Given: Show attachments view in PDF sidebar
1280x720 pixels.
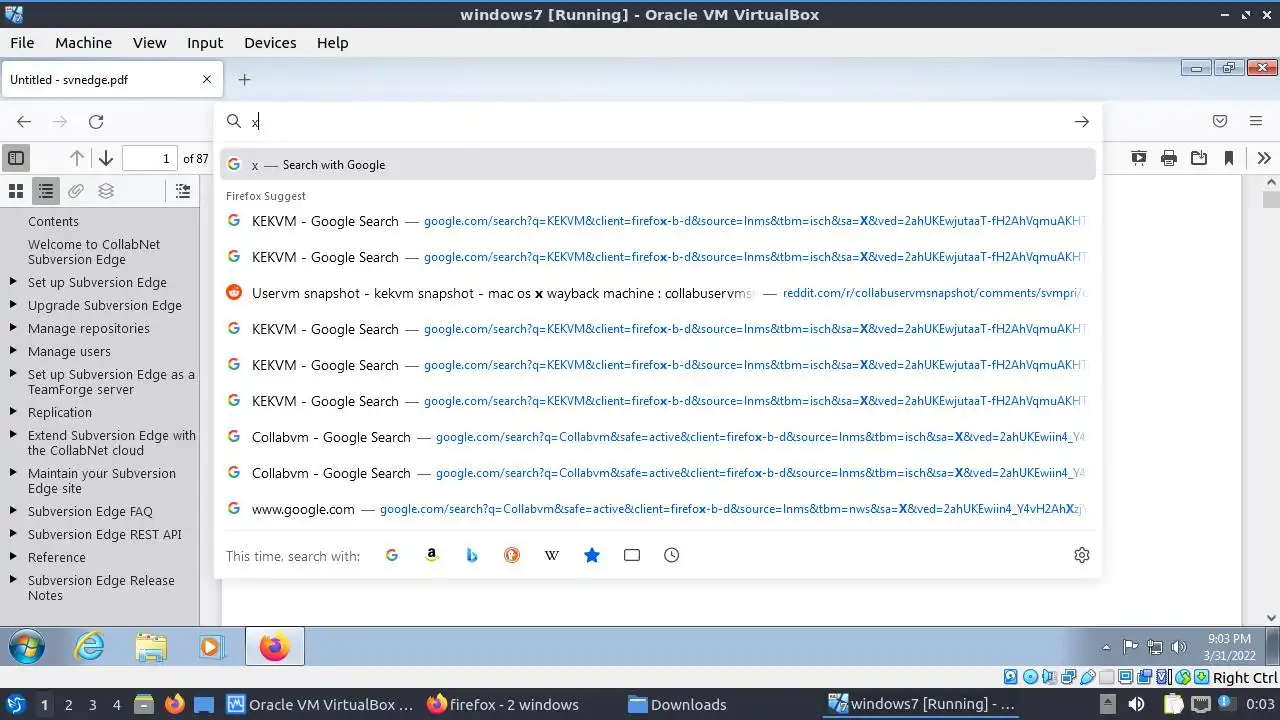Looking at the screenshot, I should click(x=76, y=191).
